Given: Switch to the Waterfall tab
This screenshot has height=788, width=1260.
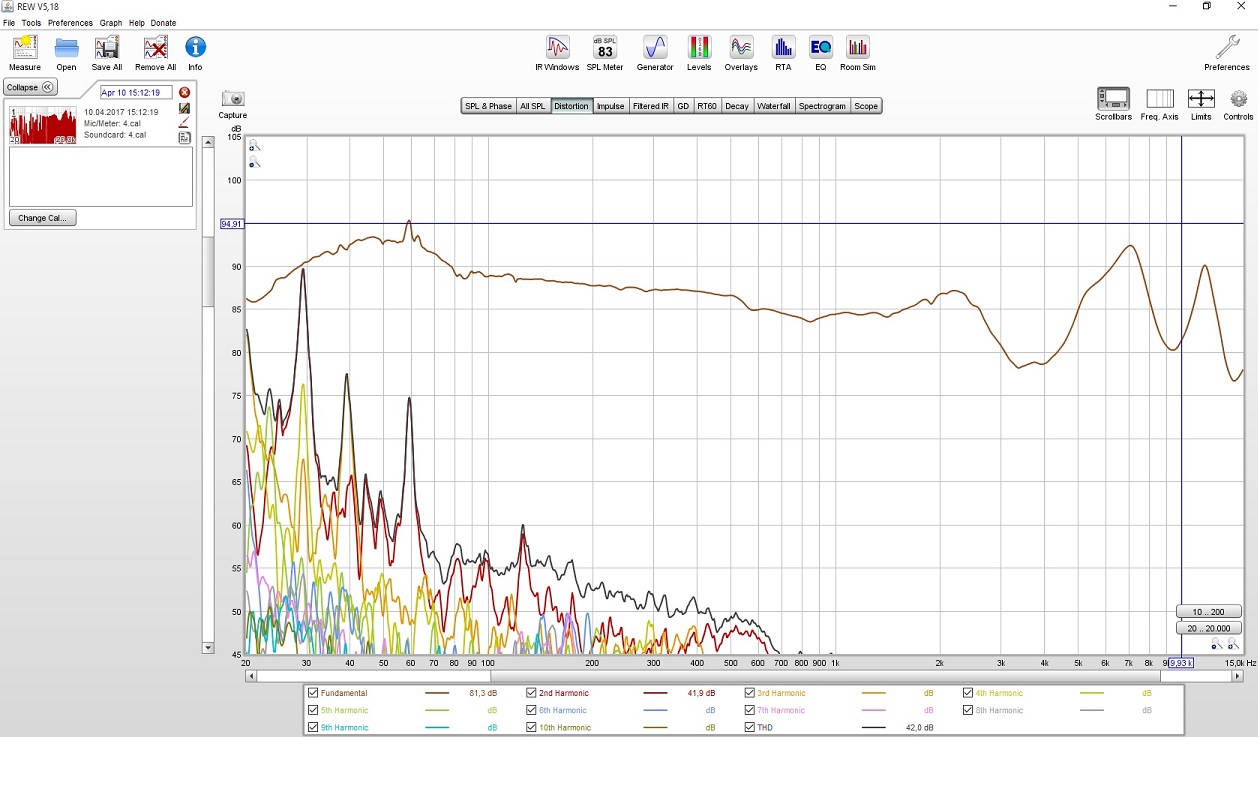Looking at the screenshot, I should pyautogui.click(x=773, y=106).
